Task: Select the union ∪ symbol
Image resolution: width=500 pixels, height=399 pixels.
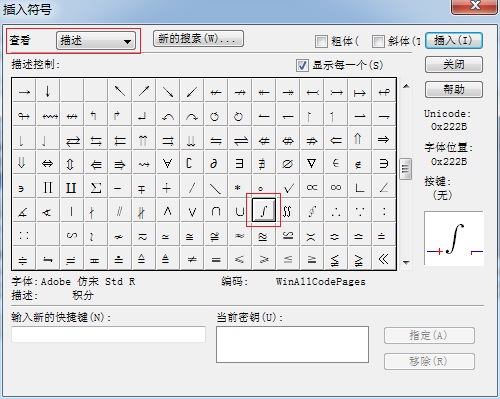Action: 240,211
